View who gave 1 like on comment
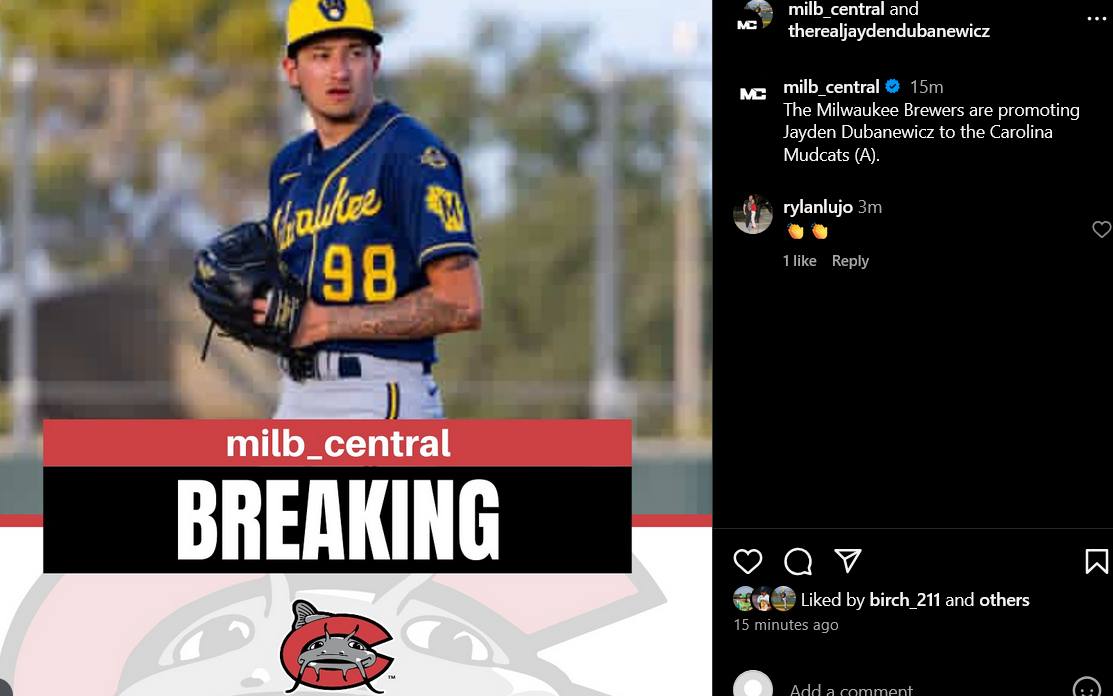The image size is (1113, 696). pyautogui.click(x=799, y=260)
